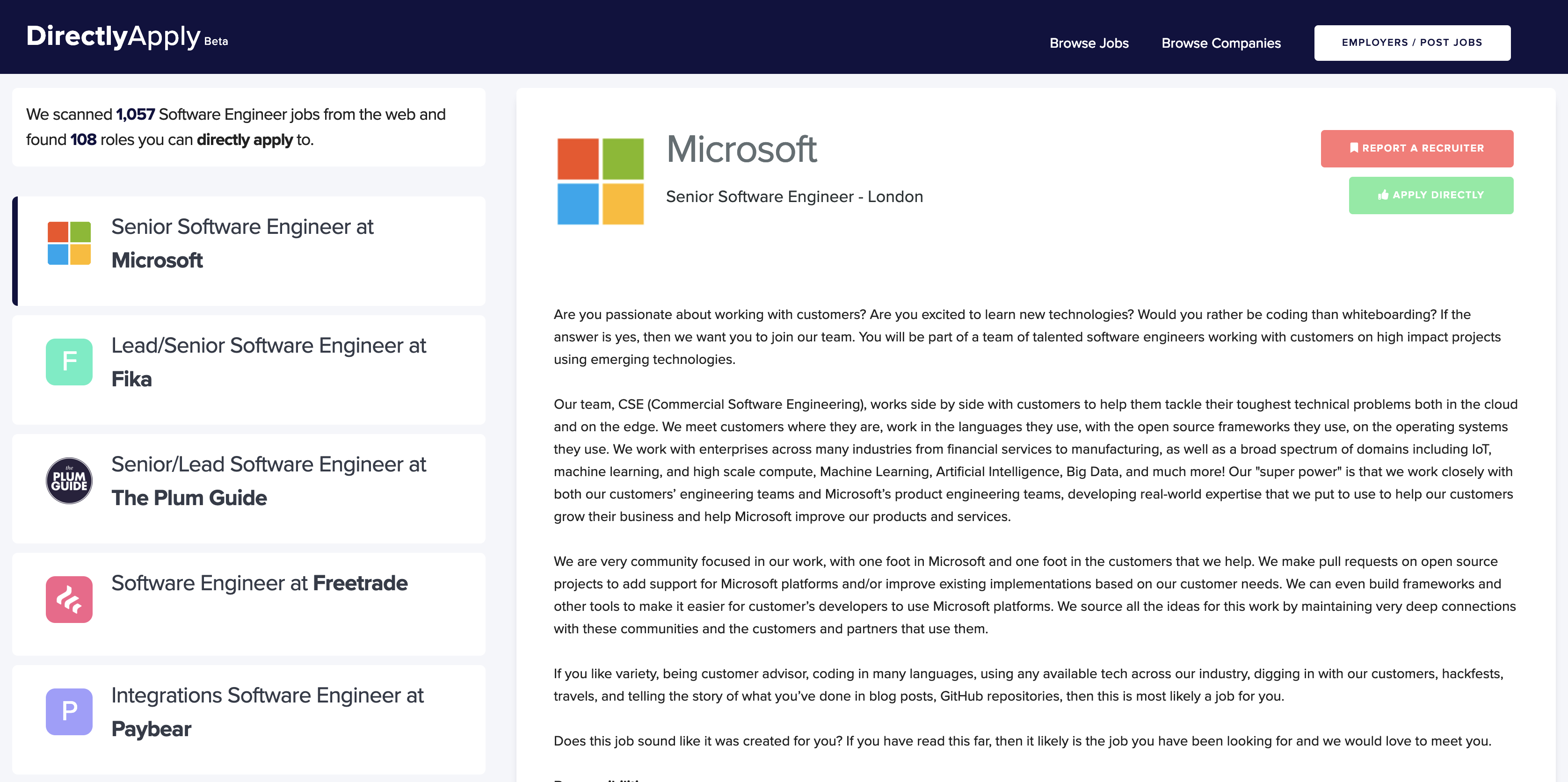Click bookmark icon on Report a Recruiter
This screenshot has width=1568, height=782.
pos(1353,148)
